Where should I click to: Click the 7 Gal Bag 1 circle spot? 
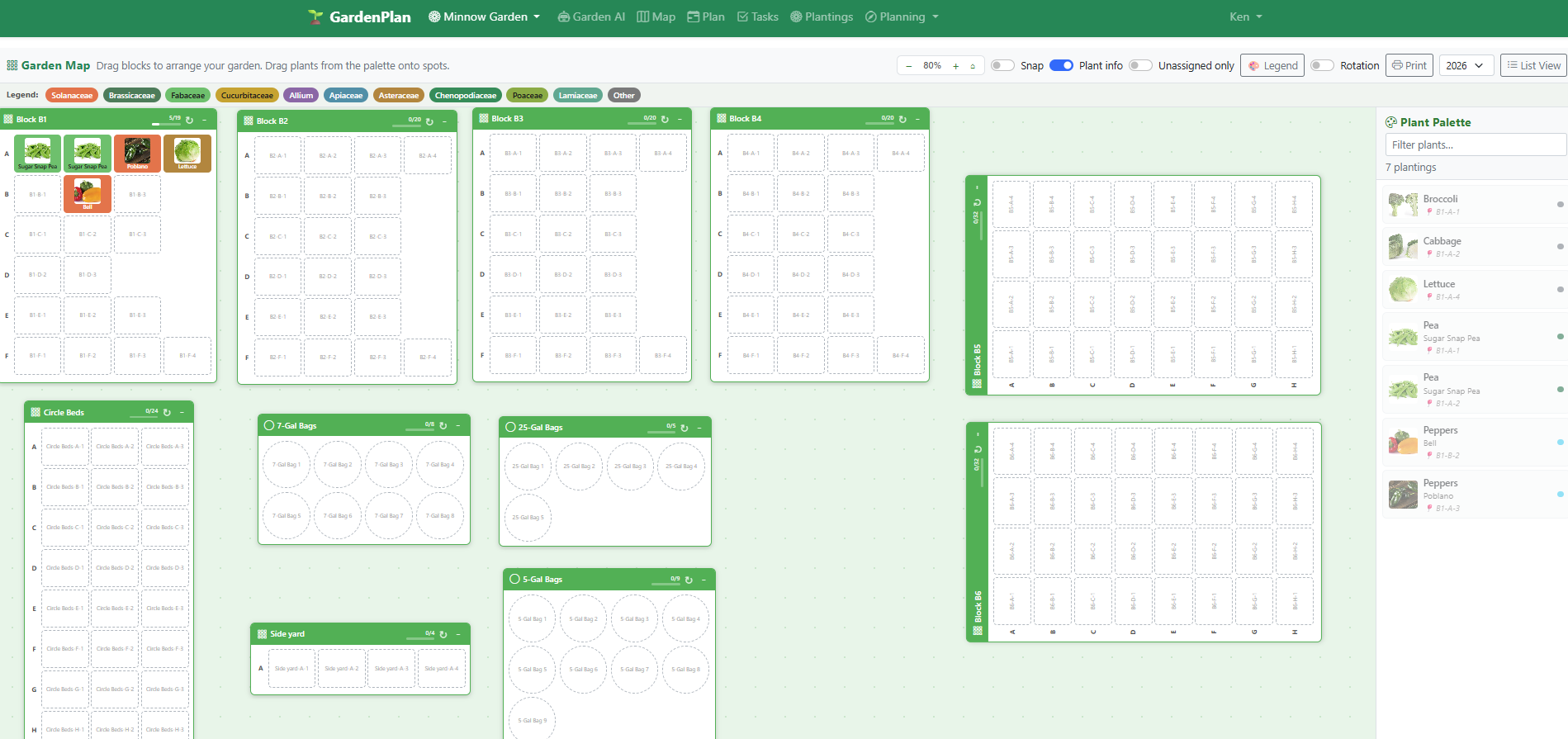tap(286, 465)
